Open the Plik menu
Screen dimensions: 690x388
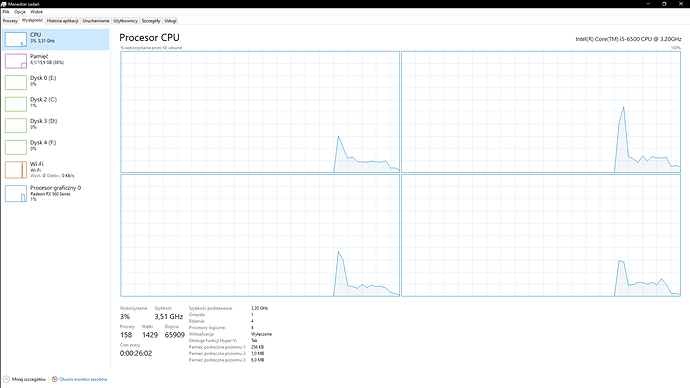[x=6, y=12]
